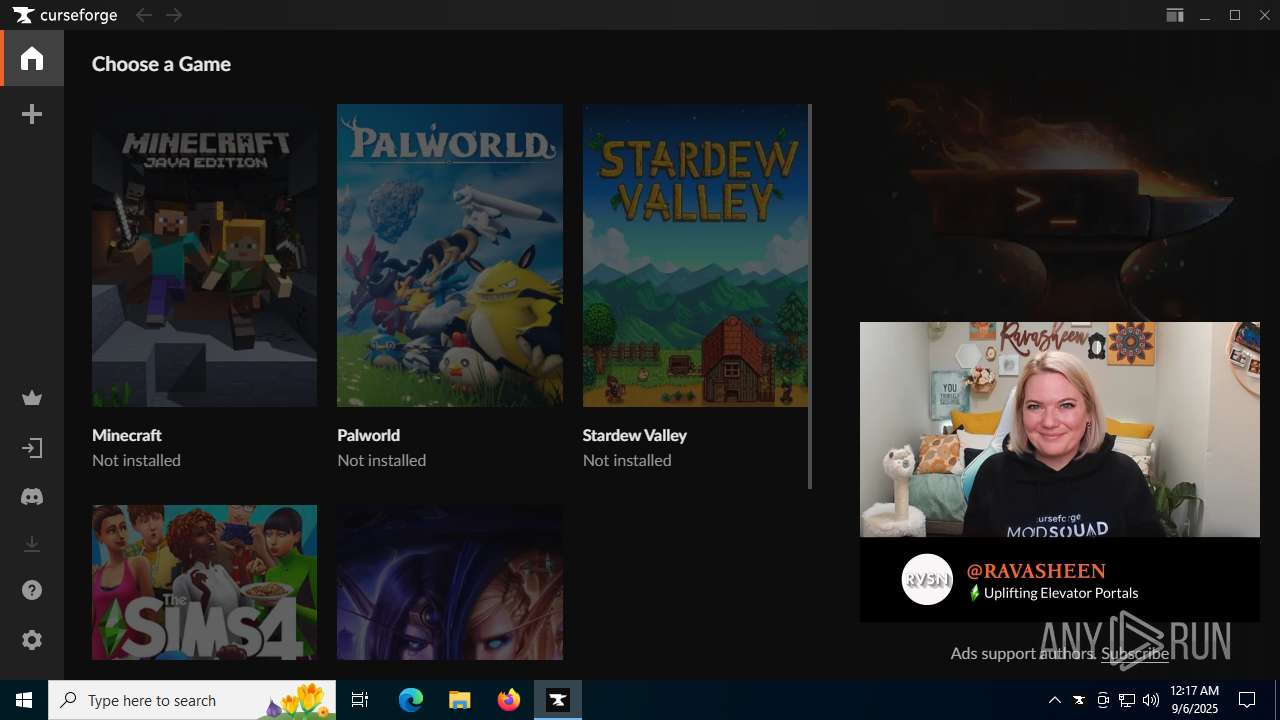The image size is (1280, 720).
Task: Open the settings gear icon
Action: tap(32, 640)
